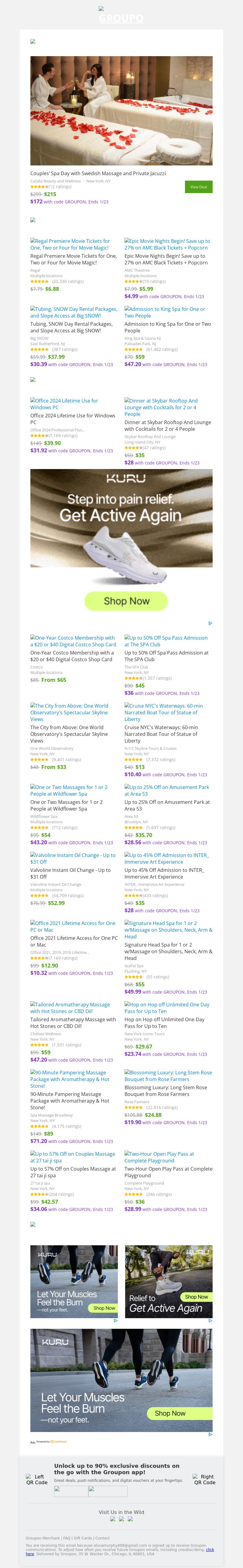Open the Office 2024 Lifetime Use deal

pos(64,403)
